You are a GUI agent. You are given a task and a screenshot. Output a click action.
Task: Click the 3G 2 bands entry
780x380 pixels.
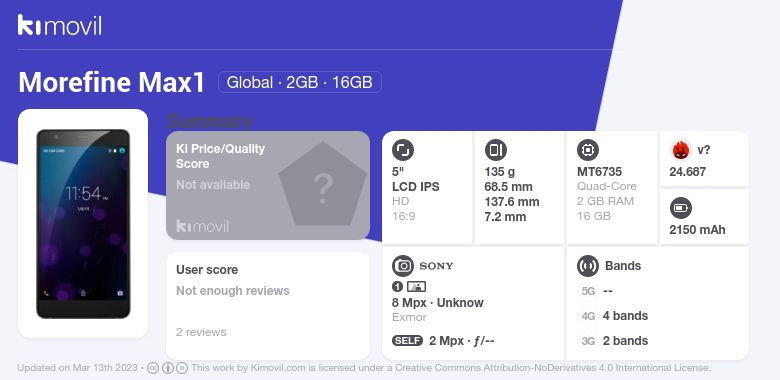(x=614, y=341)
